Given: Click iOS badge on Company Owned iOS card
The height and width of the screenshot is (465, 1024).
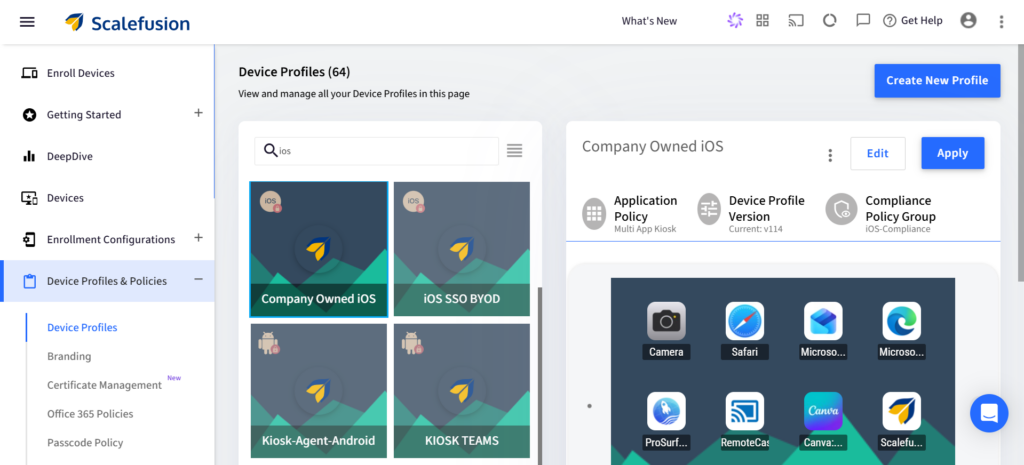Looking at the screenshot, I should point(270,202).
